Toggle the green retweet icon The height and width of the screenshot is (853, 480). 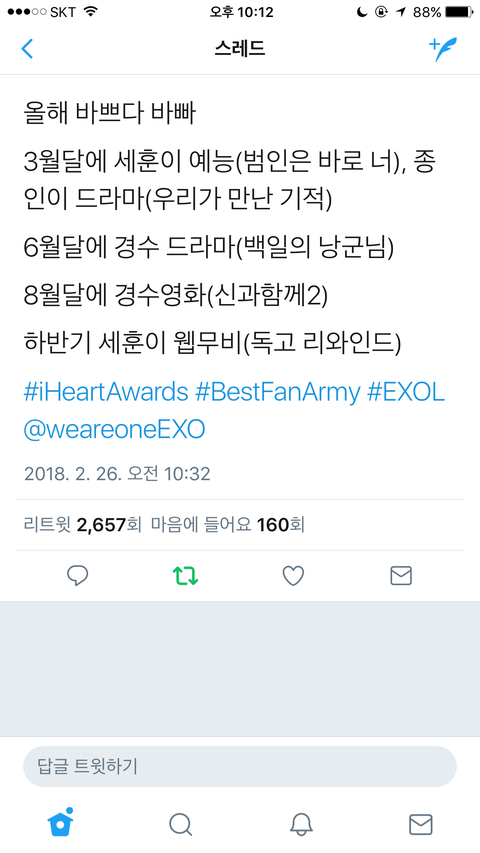185,576
